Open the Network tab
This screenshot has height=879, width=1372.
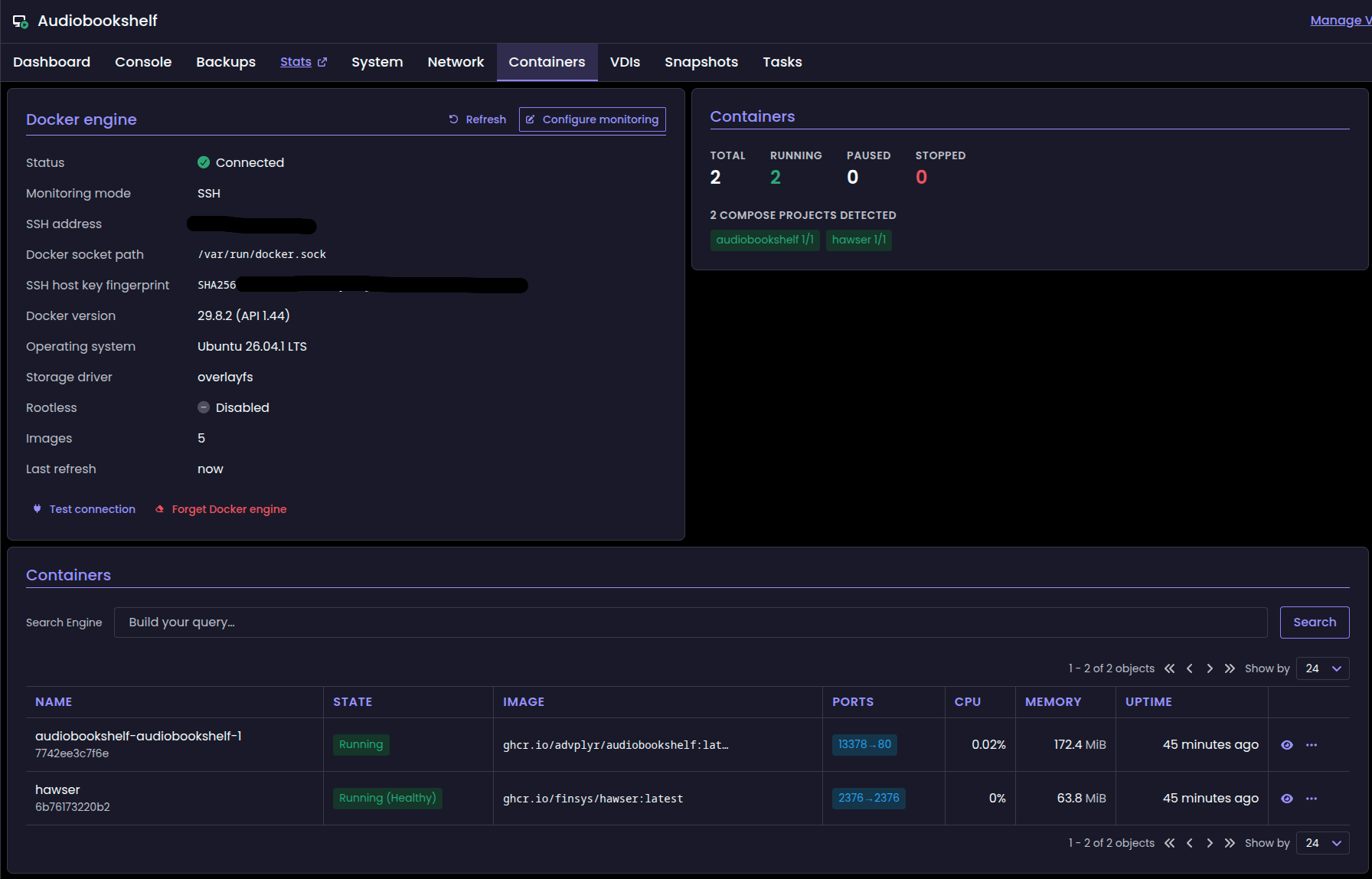[x=456, y=62]
